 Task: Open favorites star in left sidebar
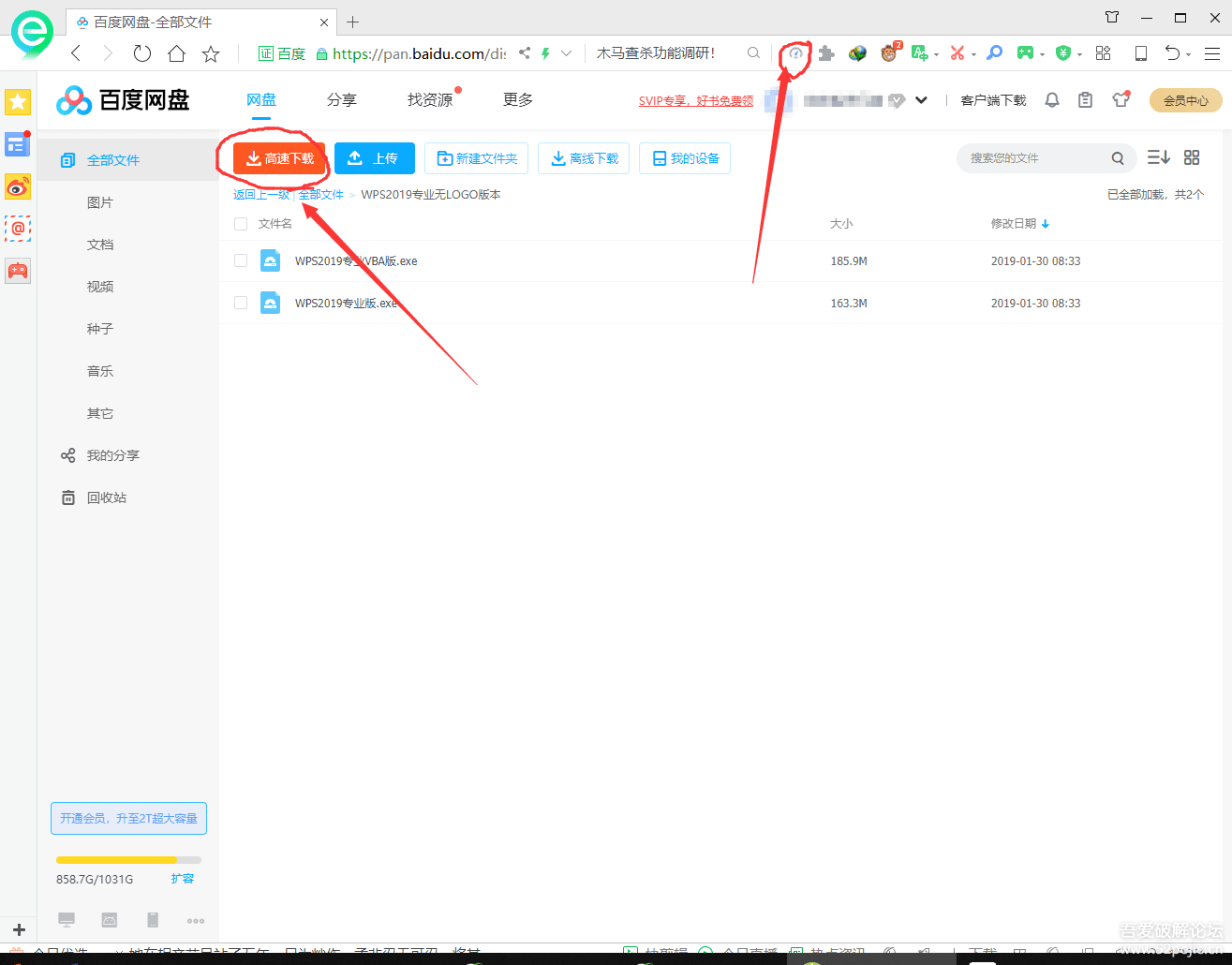click(18, 101)
